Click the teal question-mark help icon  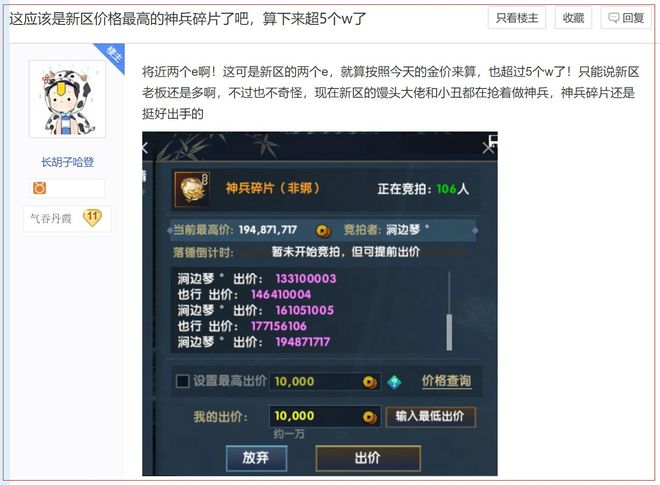pyautogui.click(x=394, y=382)
